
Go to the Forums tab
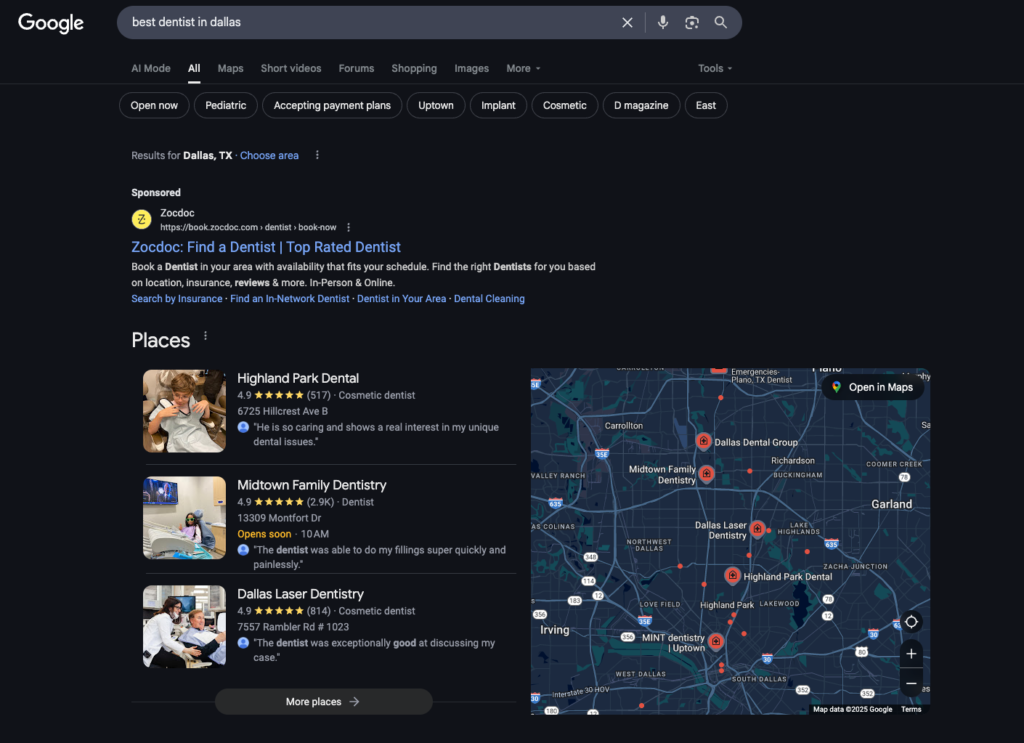click(357, 69)
